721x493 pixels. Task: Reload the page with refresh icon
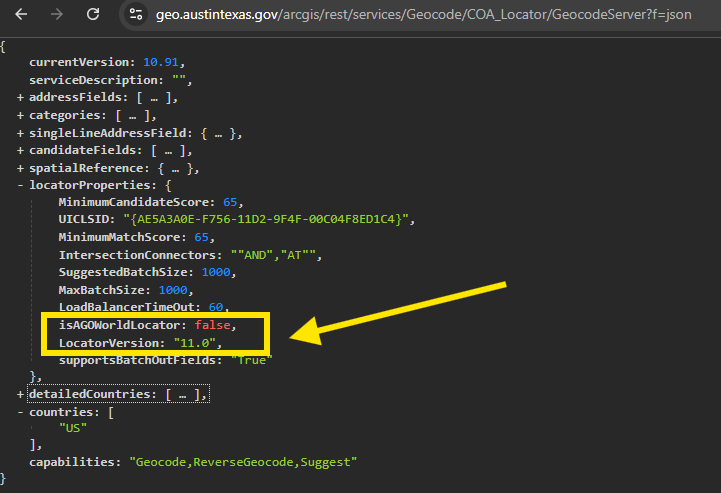point(93,15)
